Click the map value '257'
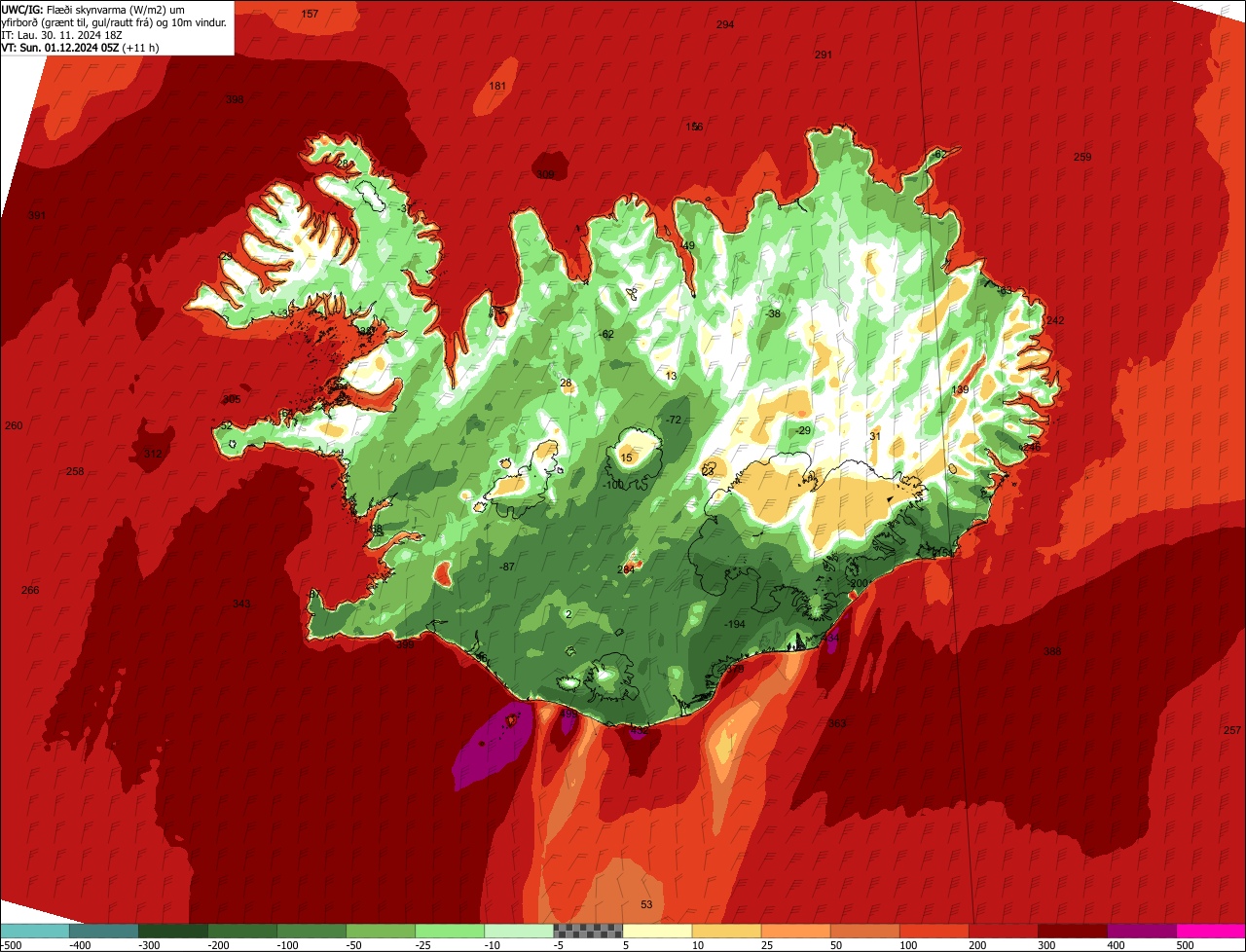Image resolution: width=1246 pixels, height=952 pixels. 1232,730
